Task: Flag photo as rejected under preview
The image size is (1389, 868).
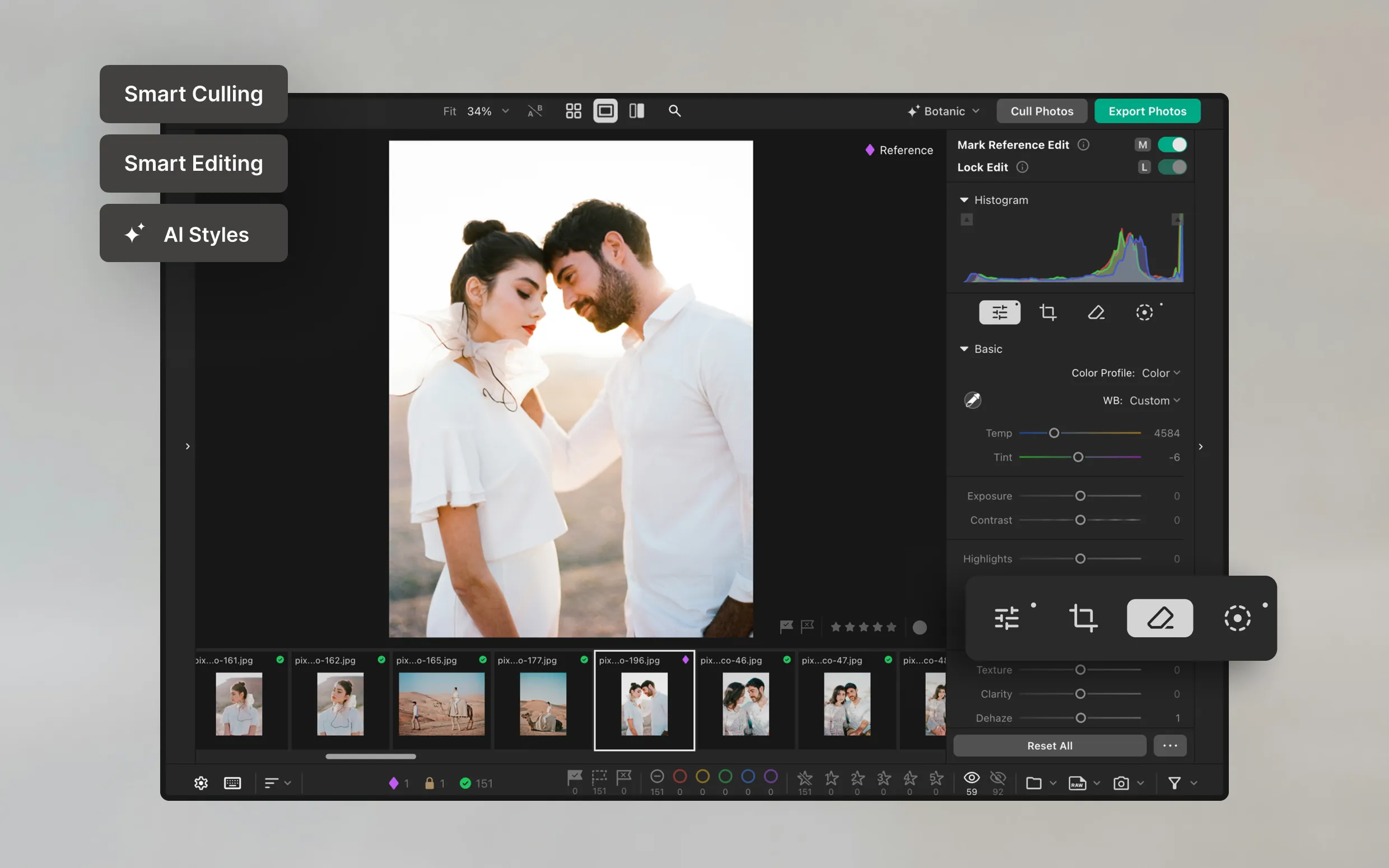Action: pos(808,627)
